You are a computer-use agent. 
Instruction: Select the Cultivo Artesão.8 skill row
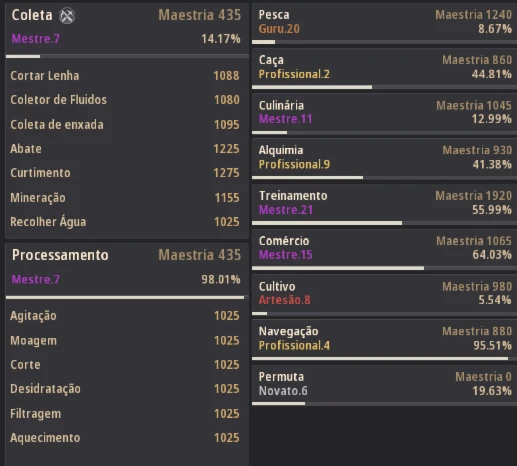point(384,295)
